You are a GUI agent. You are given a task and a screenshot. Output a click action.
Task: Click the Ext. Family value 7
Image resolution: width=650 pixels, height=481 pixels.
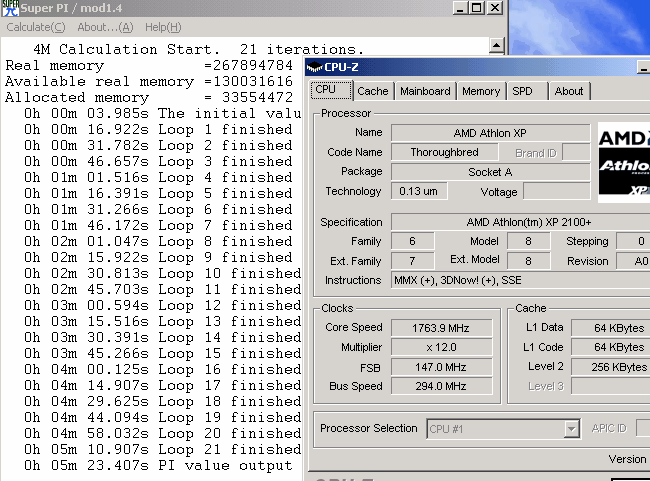coord(412,261)
